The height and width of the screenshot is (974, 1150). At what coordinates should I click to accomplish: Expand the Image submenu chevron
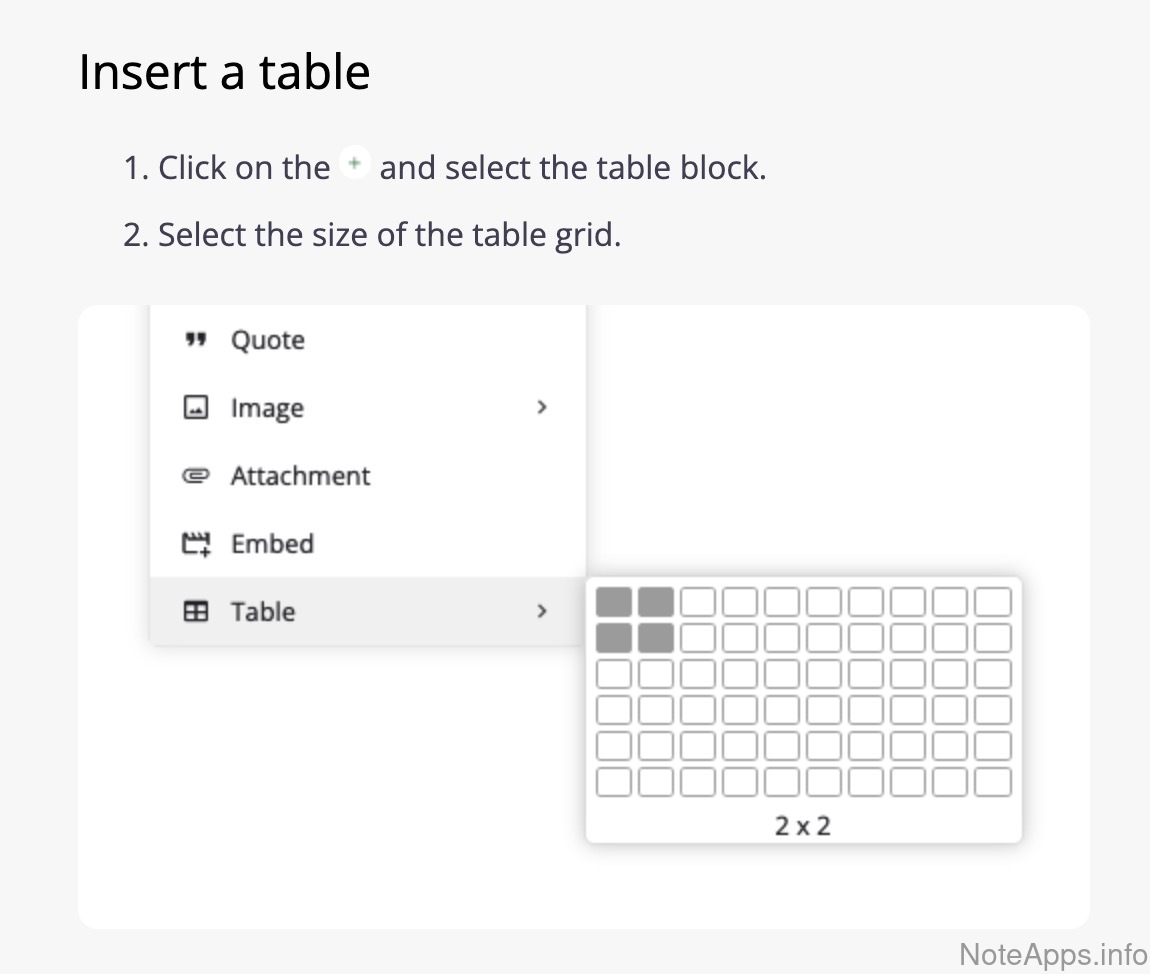pos(542,407)
